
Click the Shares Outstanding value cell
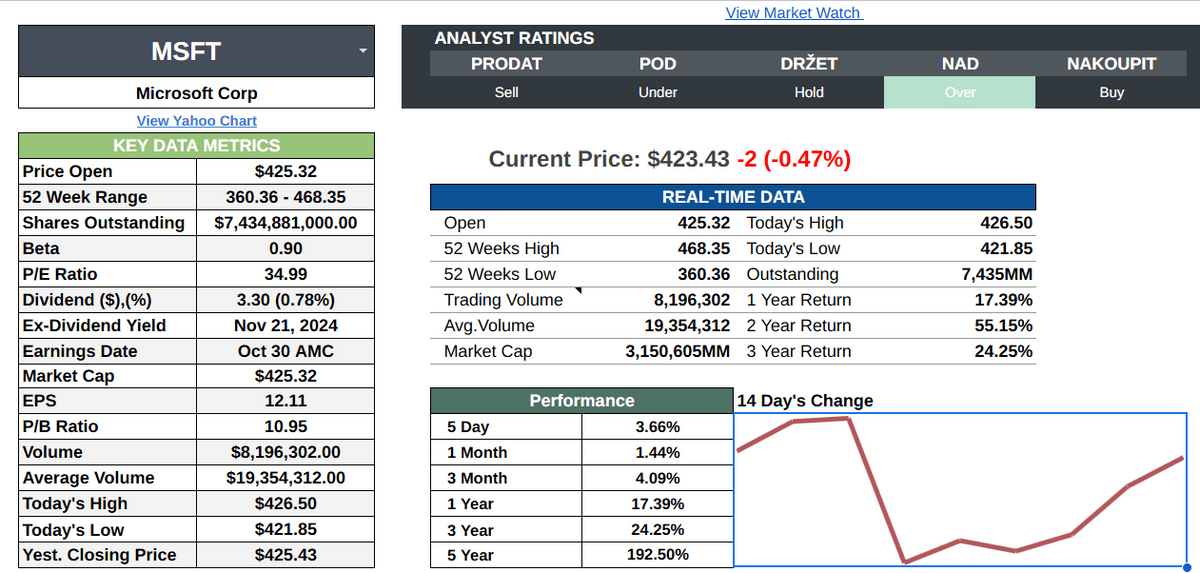point(286,223)
